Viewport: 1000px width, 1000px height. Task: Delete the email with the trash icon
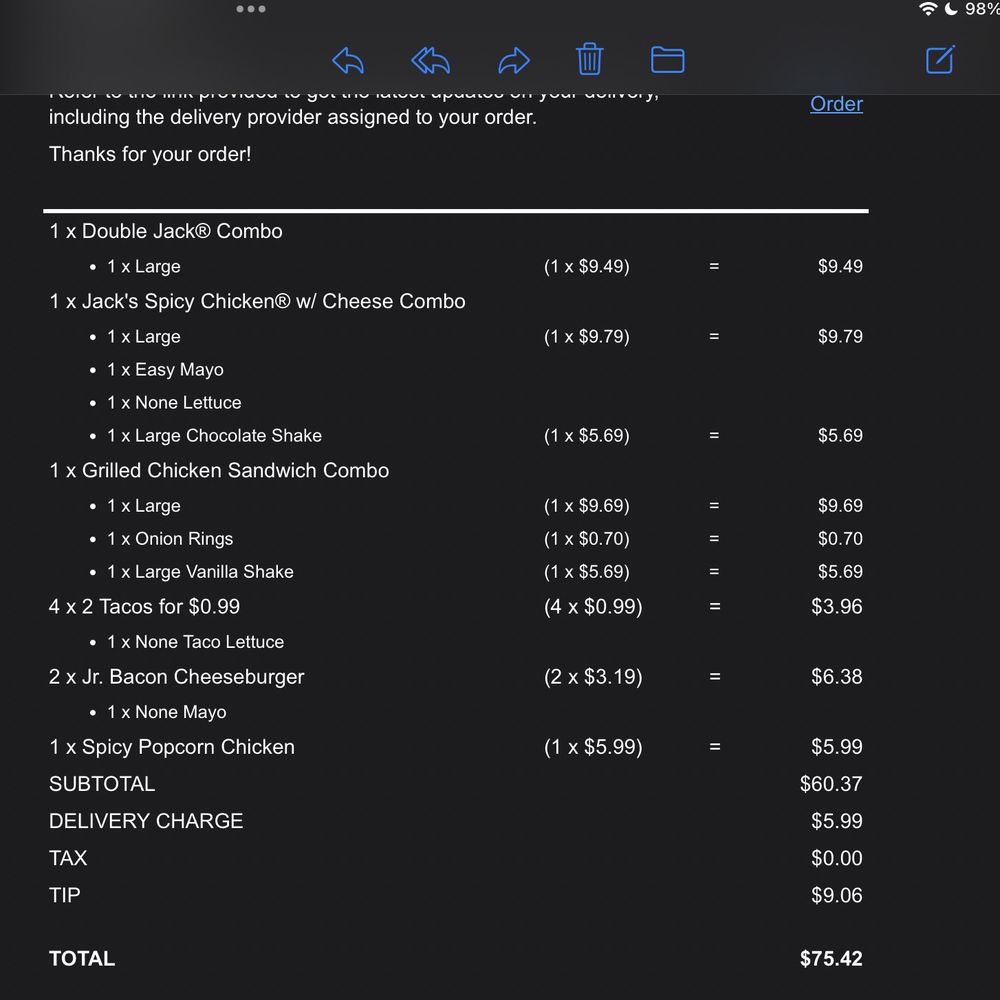(x=589, y=59)
